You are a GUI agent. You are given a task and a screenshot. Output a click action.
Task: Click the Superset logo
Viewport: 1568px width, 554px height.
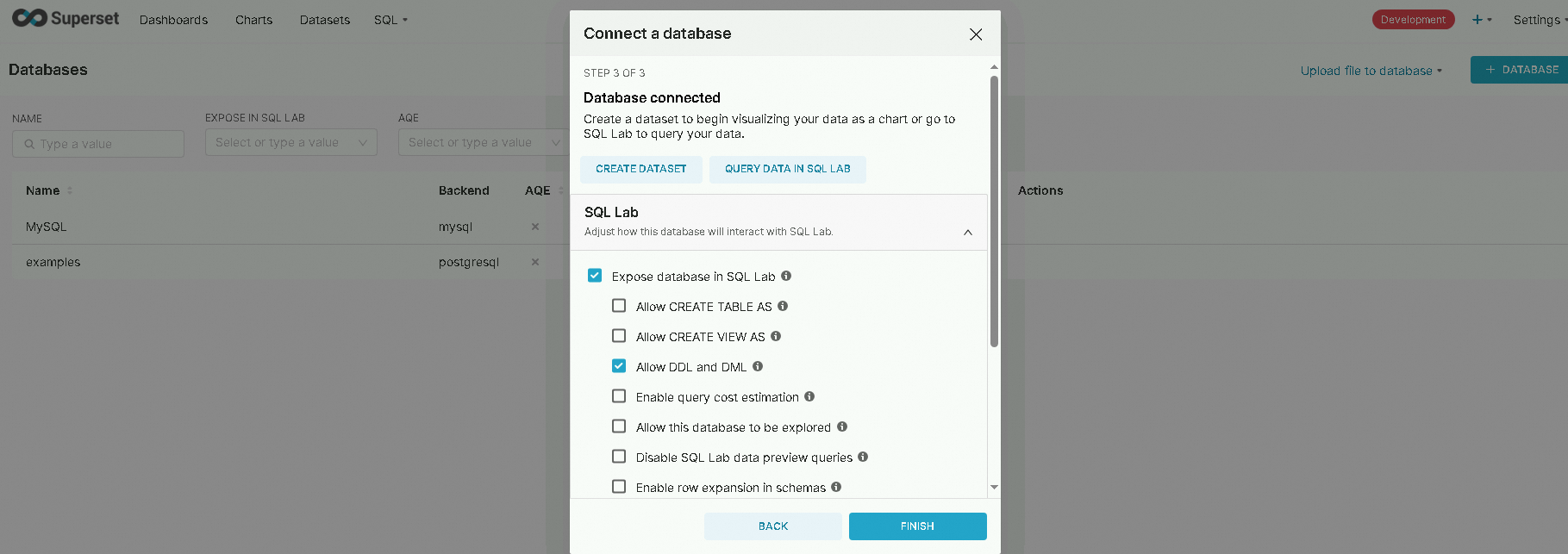(x=66, y=18)
